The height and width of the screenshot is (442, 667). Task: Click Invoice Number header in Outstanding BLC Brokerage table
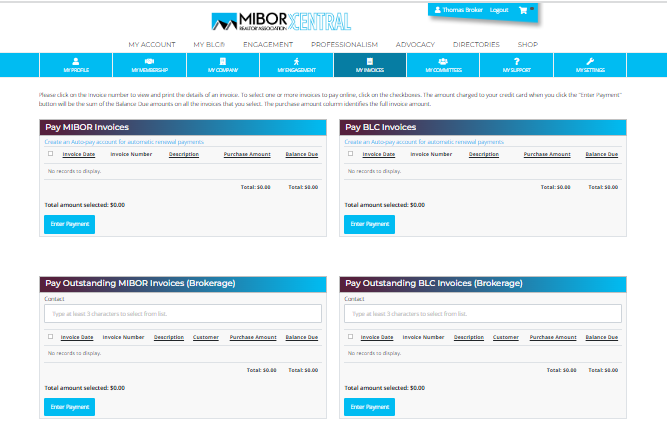pos(423,337)
